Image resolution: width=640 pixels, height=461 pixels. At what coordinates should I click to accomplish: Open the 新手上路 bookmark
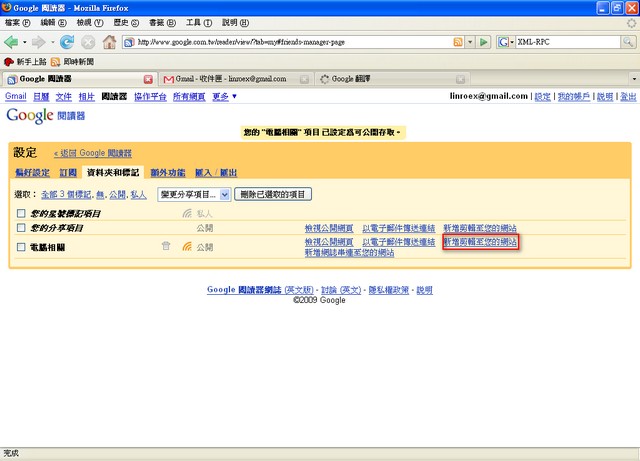point(25,62)
